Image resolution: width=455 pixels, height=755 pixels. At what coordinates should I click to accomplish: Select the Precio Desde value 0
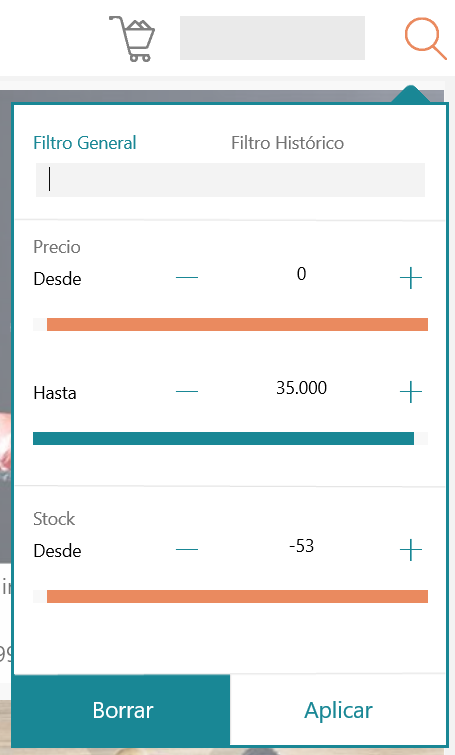[301, 274]
